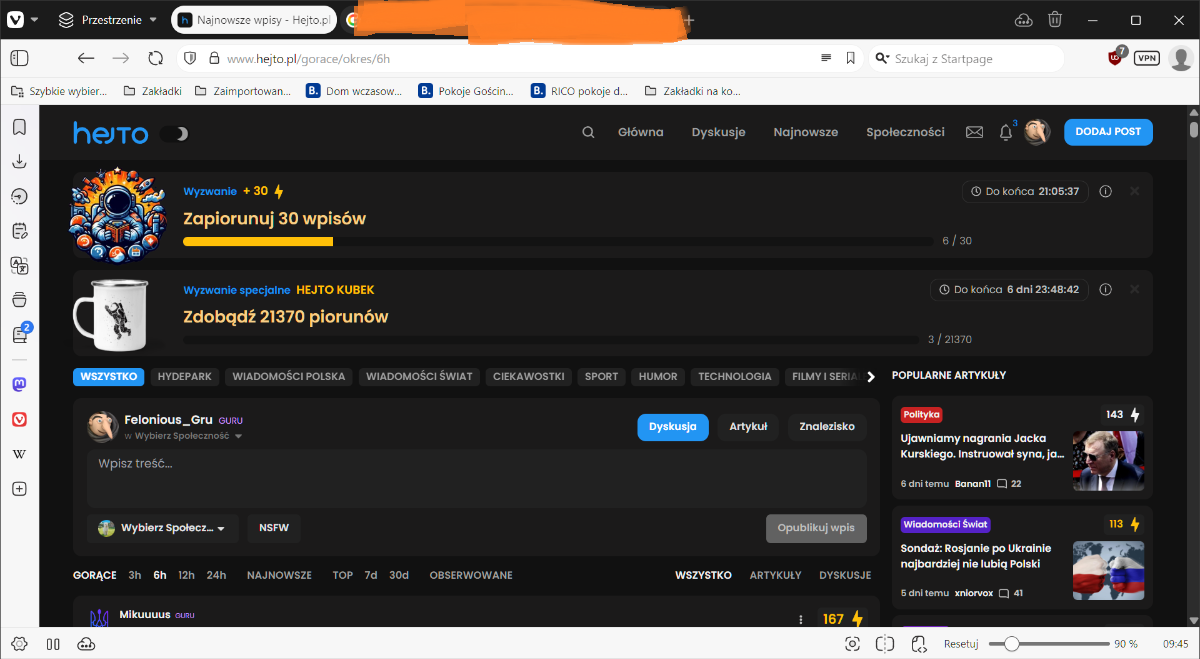
Task: Select the HUMOR category tab
Action: (x=657, y=377)
